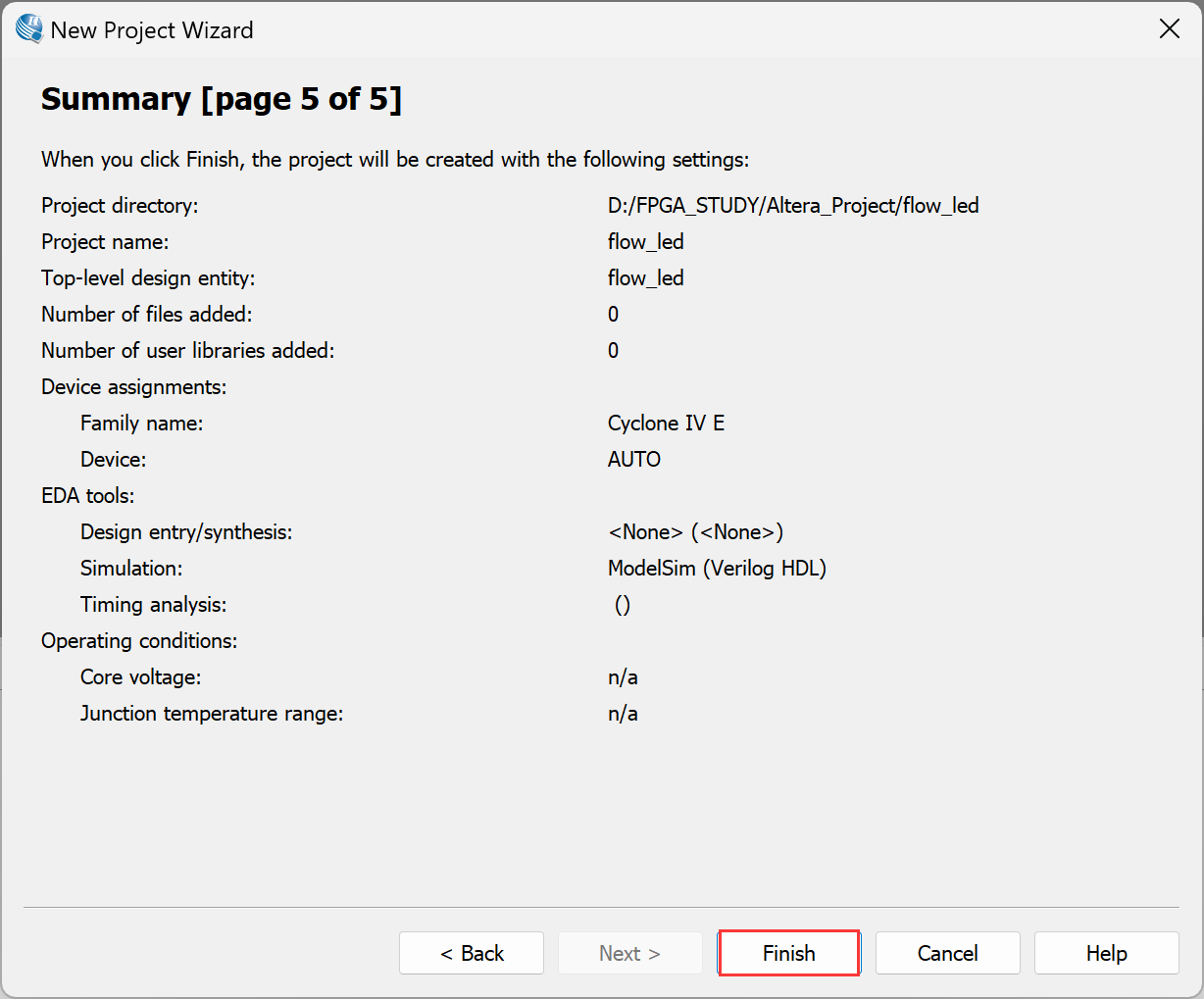Click Finish to create the project
The image size is (1204, 999).
[789, 953]
